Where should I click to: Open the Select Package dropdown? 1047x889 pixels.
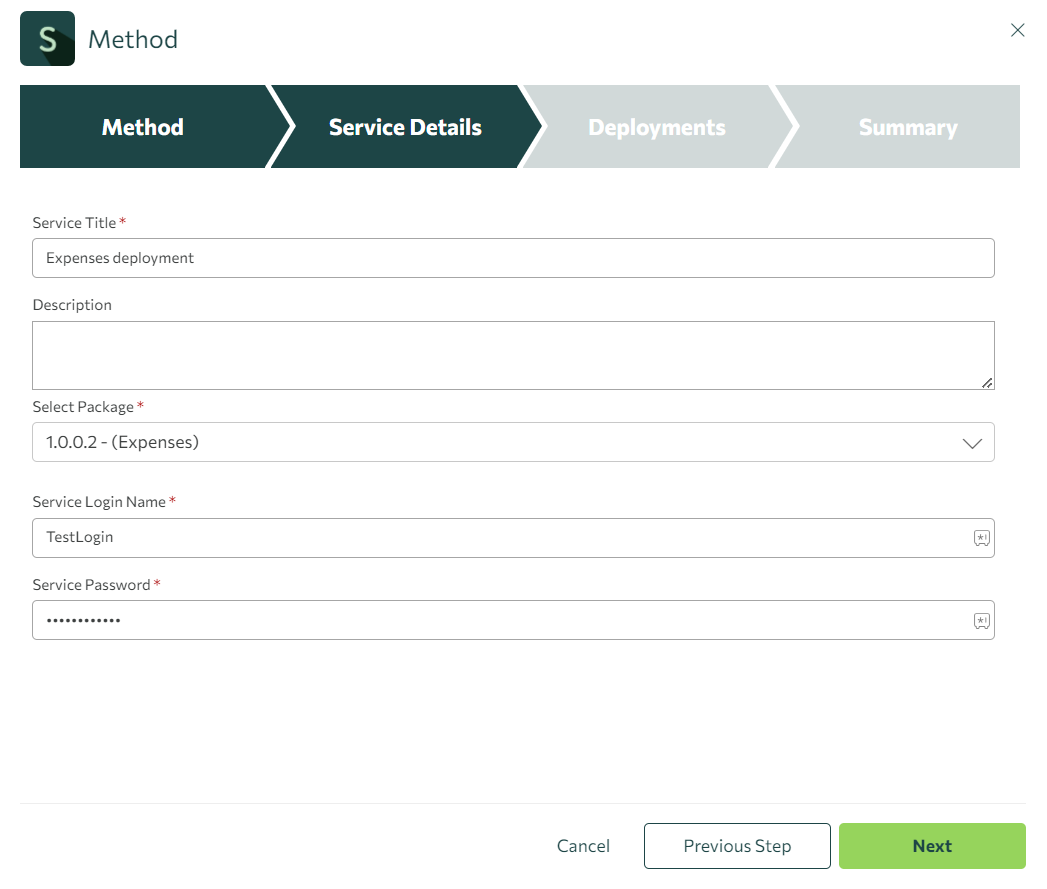pyautogui.click(x=513, y=442)
